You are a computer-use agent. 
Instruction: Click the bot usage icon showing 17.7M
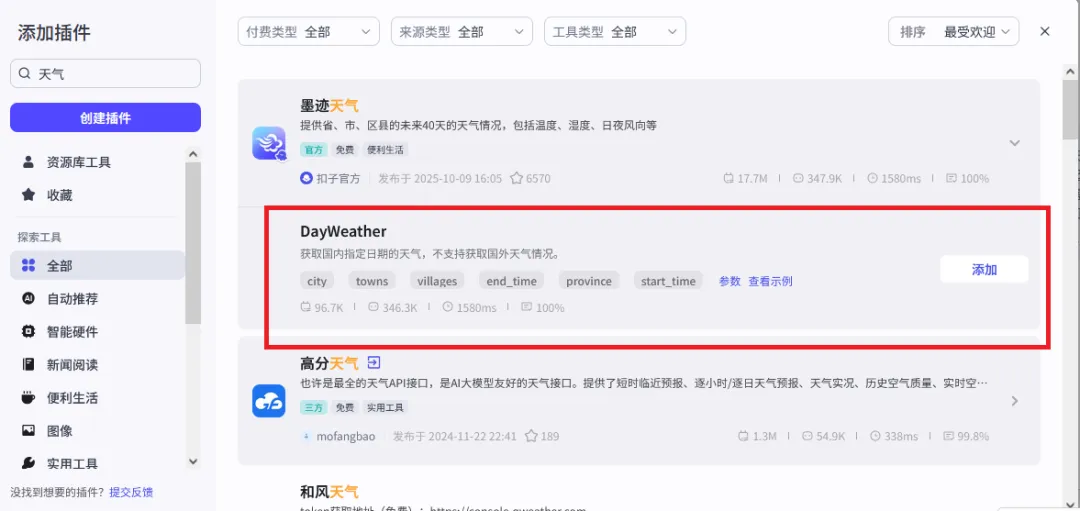tap(729, 178)
